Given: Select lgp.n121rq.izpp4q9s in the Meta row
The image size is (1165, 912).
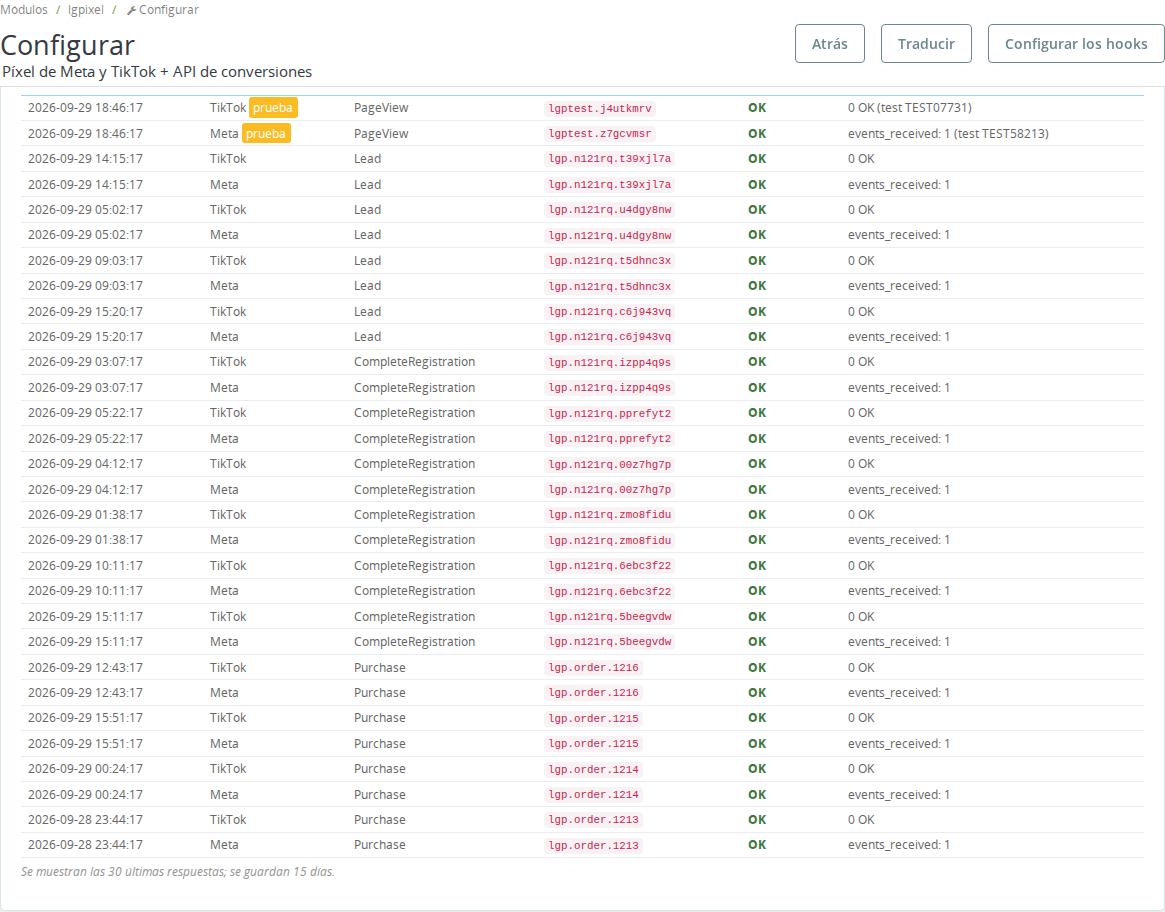Looking at the screenshot, I should [609, 388].
